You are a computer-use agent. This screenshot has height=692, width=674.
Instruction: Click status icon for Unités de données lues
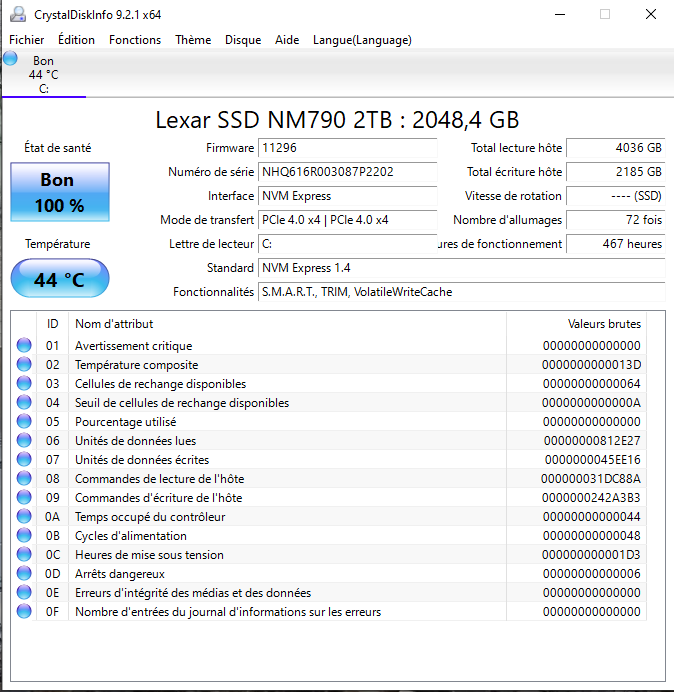pyautogui.click(x=24, y=441)
